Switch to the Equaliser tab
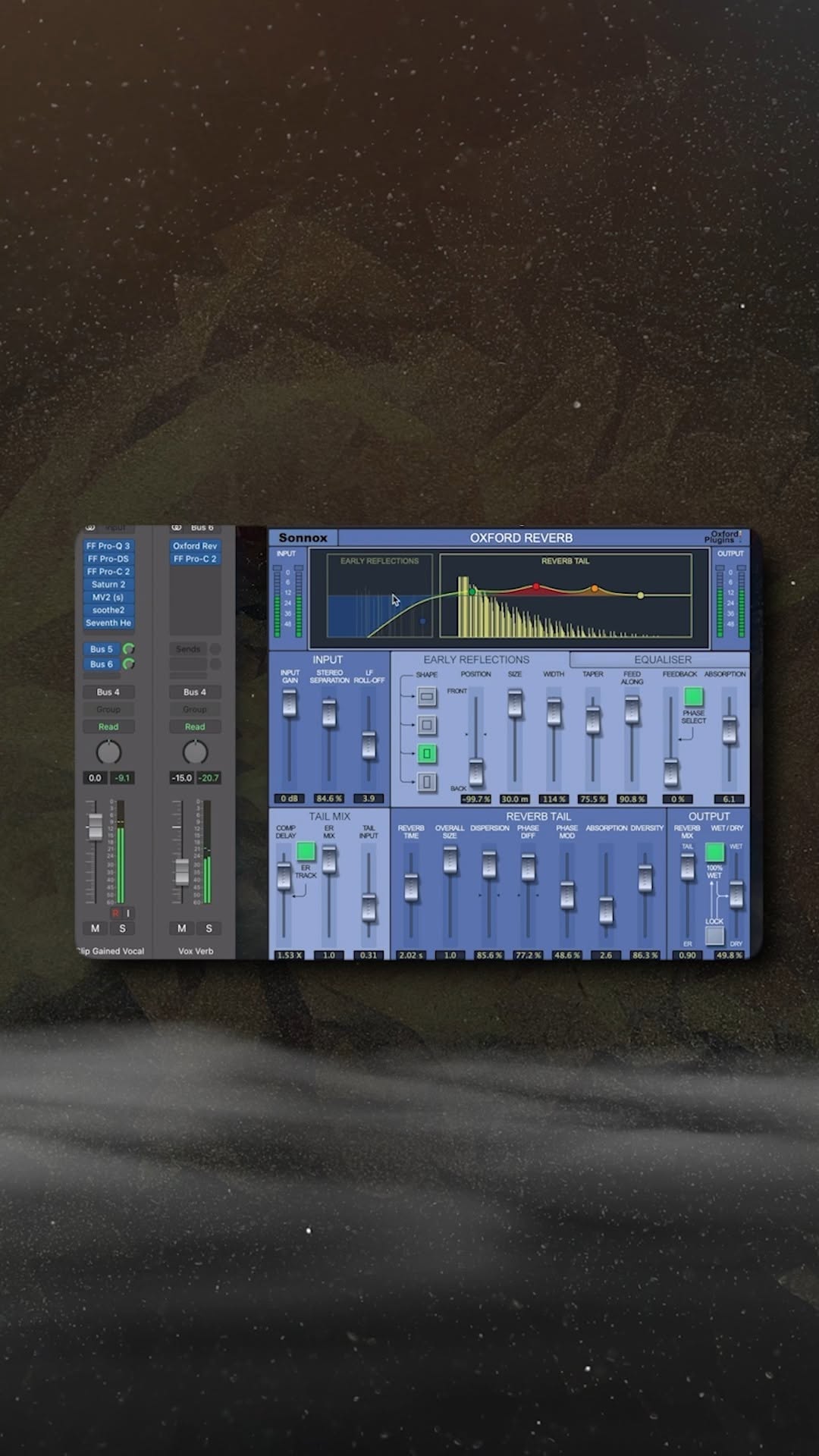 coord(662,660)
